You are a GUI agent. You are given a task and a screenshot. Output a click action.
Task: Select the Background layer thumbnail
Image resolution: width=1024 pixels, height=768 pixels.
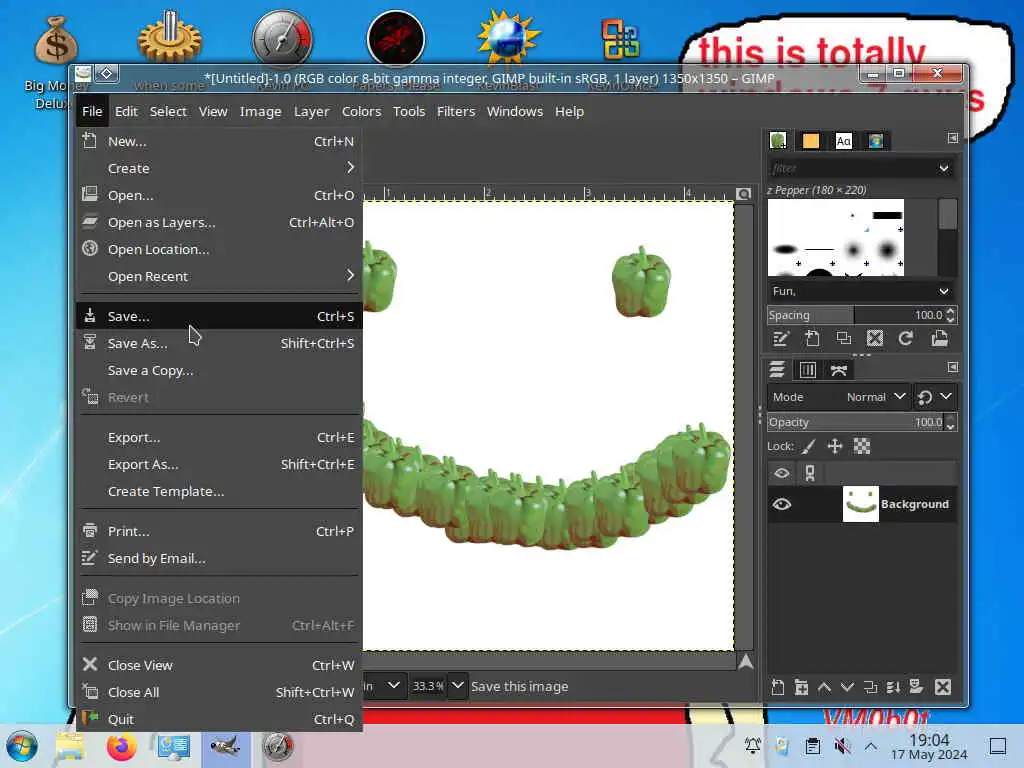[x=861, y=504]
